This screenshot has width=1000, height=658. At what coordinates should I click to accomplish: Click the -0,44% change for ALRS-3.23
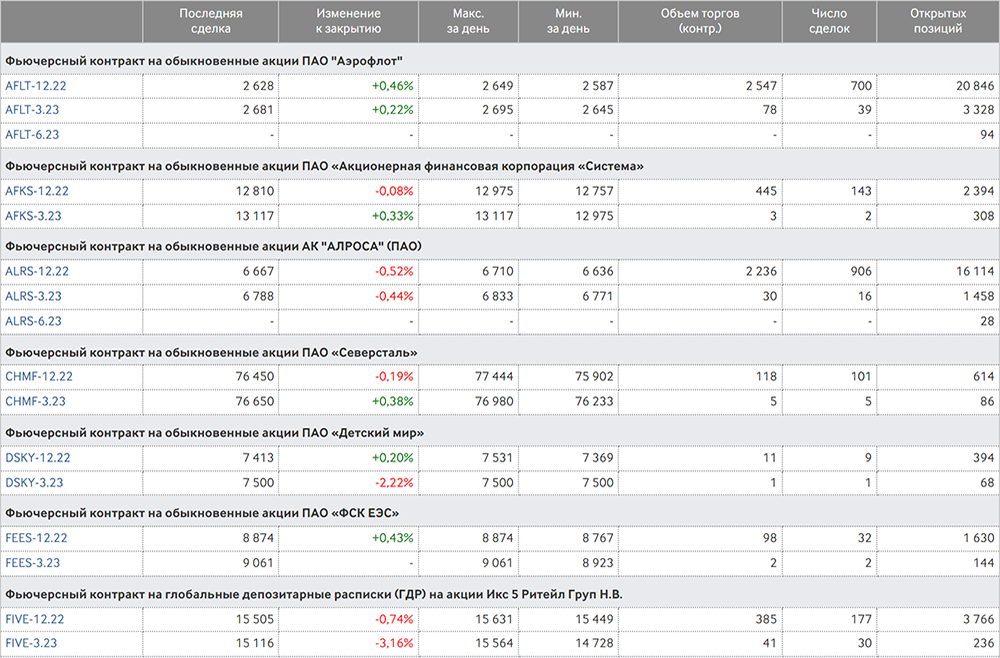click(x=394, y=296)
